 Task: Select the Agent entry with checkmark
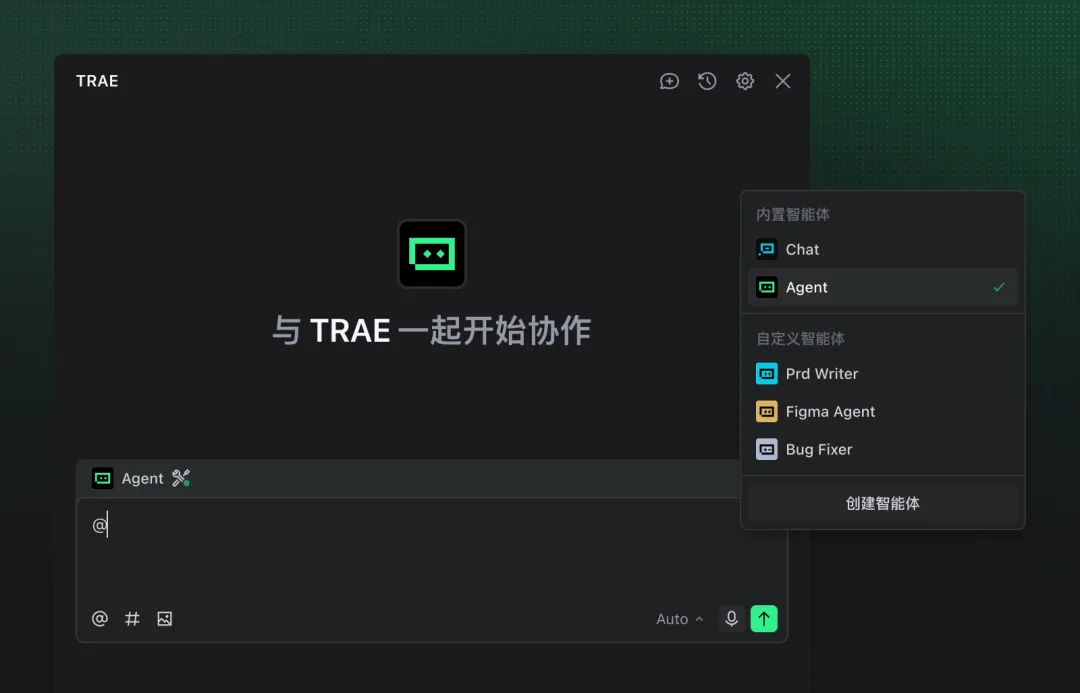point(882,287)
